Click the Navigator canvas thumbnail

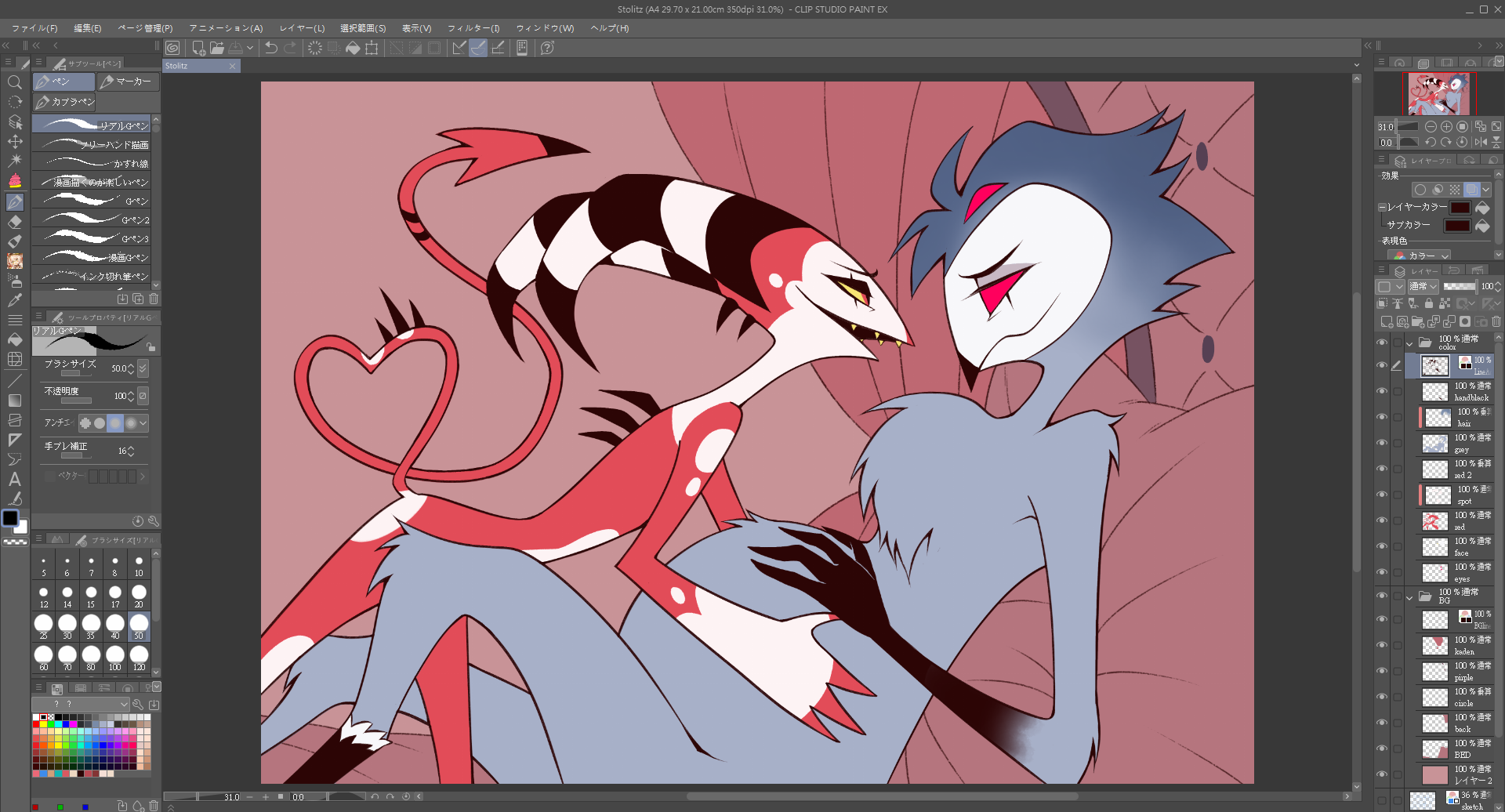tap(1438, 94)
